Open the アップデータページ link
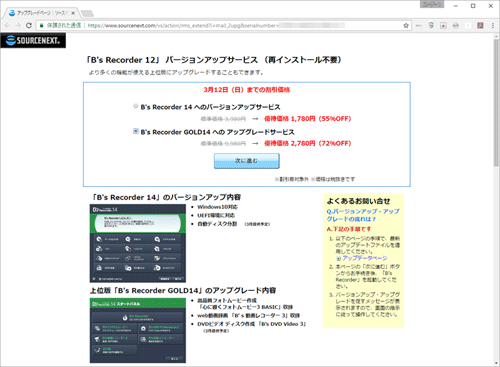This screenshot has width=500, height=367. pyautogui.click(x=364, y=258)
